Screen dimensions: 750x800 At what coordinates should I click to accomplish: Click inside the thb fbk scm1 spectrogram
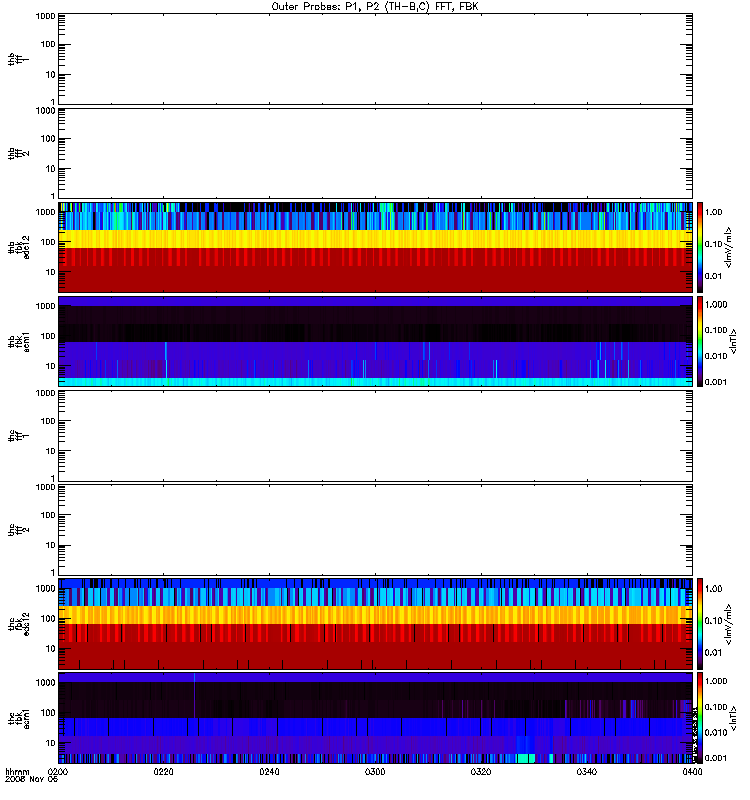tap(375, 341)
